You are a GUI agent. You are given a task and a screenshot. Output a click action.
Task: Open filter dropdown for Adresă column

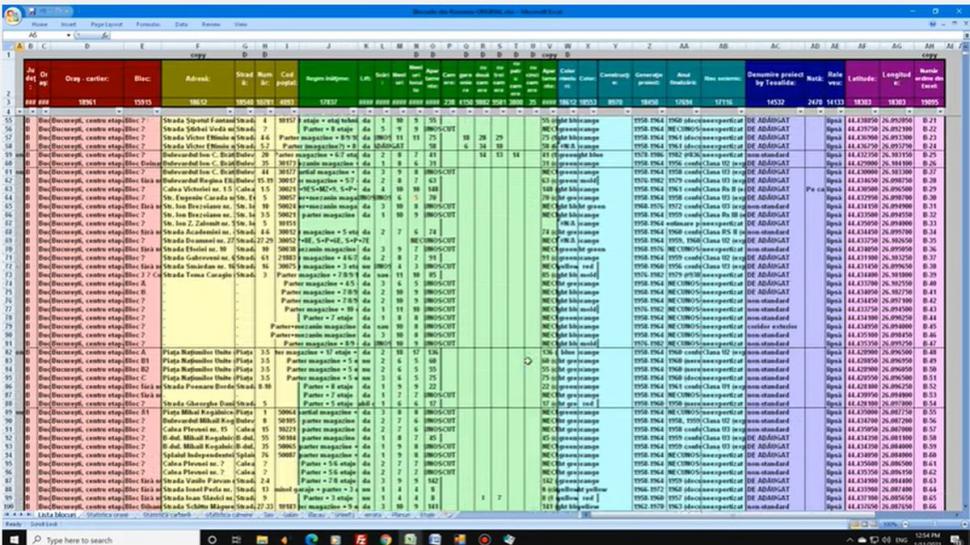coord(230,111)
